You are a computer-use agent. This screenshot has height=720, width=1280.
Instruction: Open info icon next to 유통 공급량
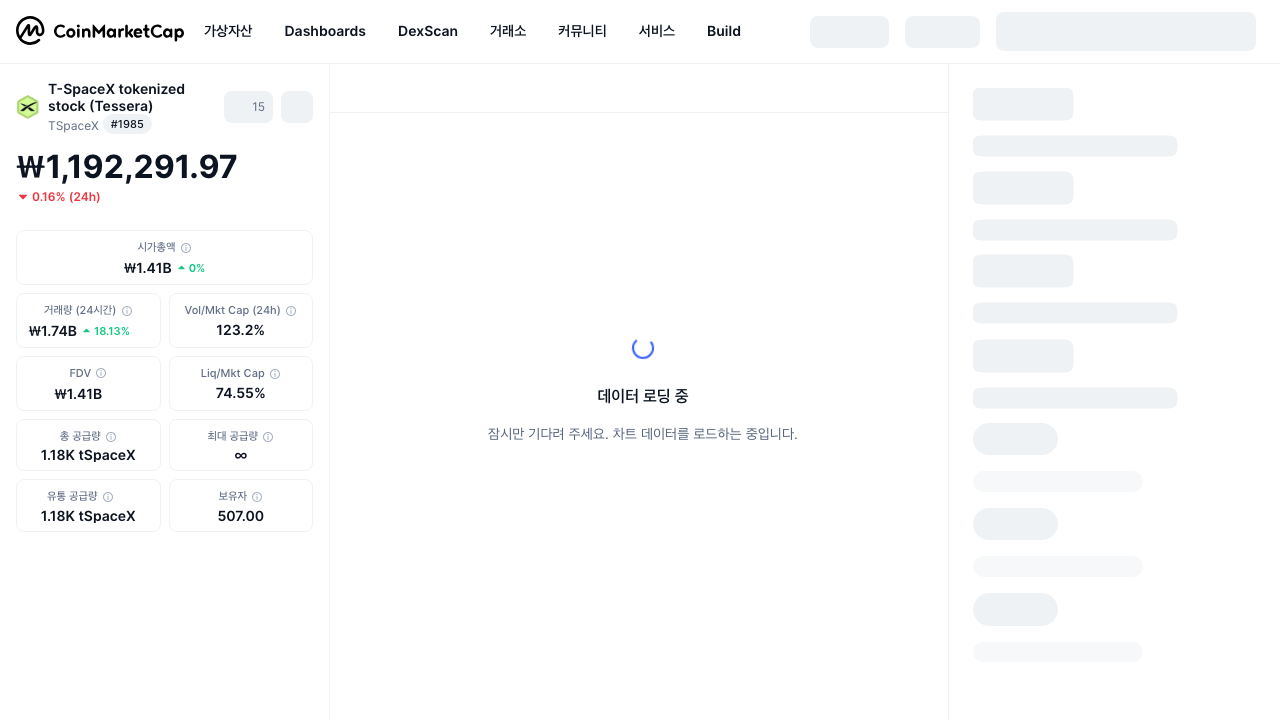[108, 497]
